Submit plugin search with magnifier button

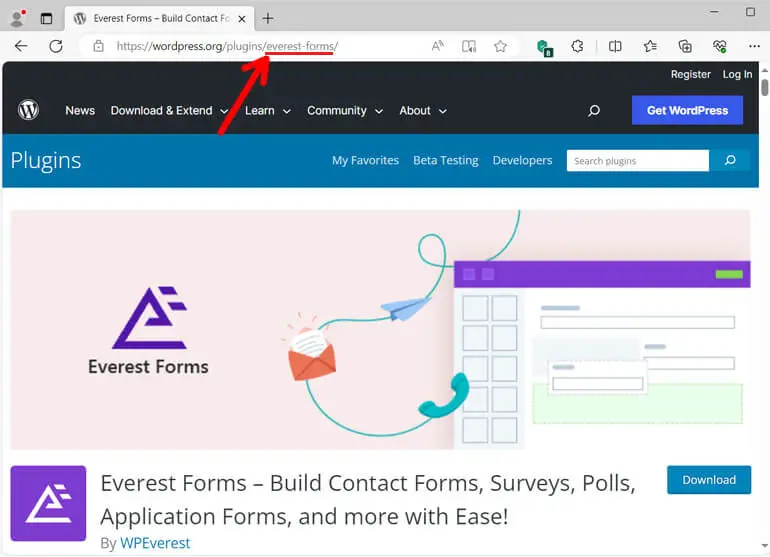730,160
